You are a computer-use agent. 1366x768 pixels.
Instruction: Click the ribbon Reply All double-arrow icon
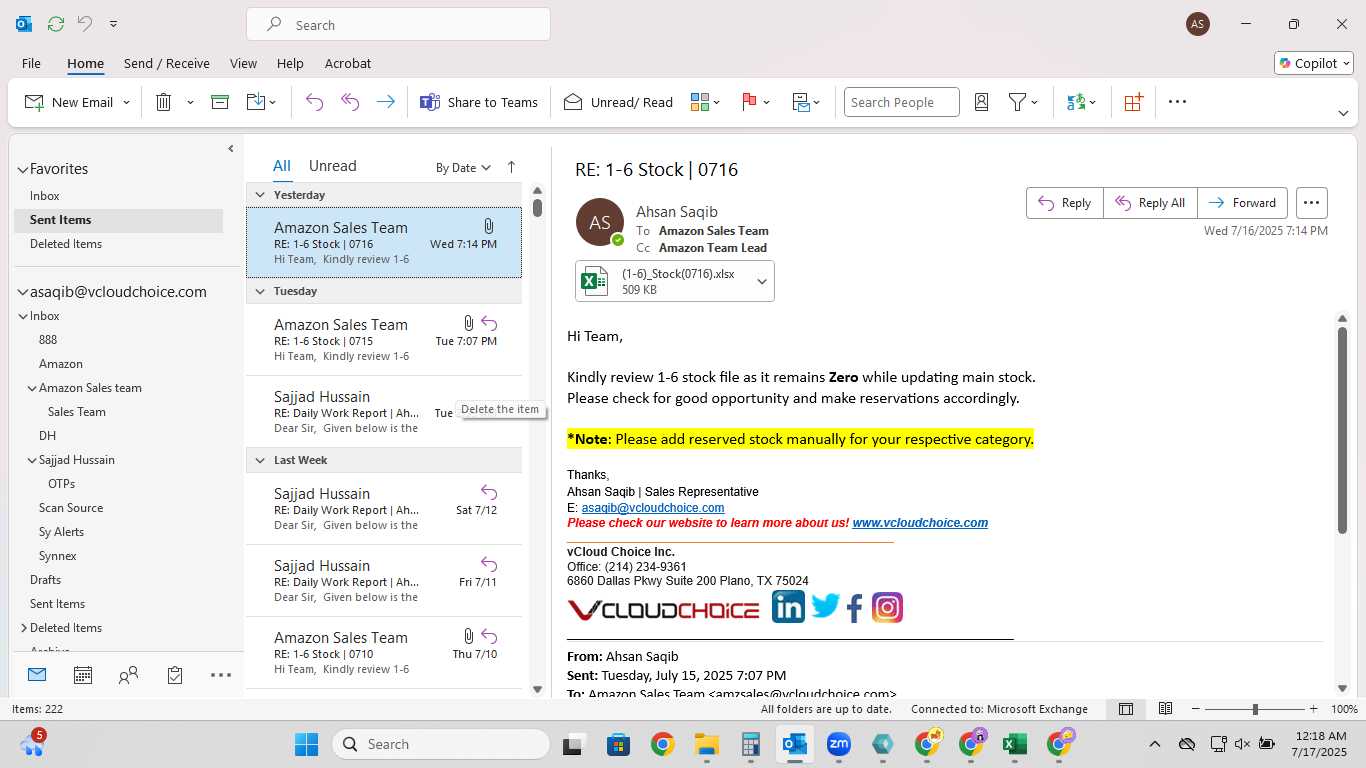350,102
